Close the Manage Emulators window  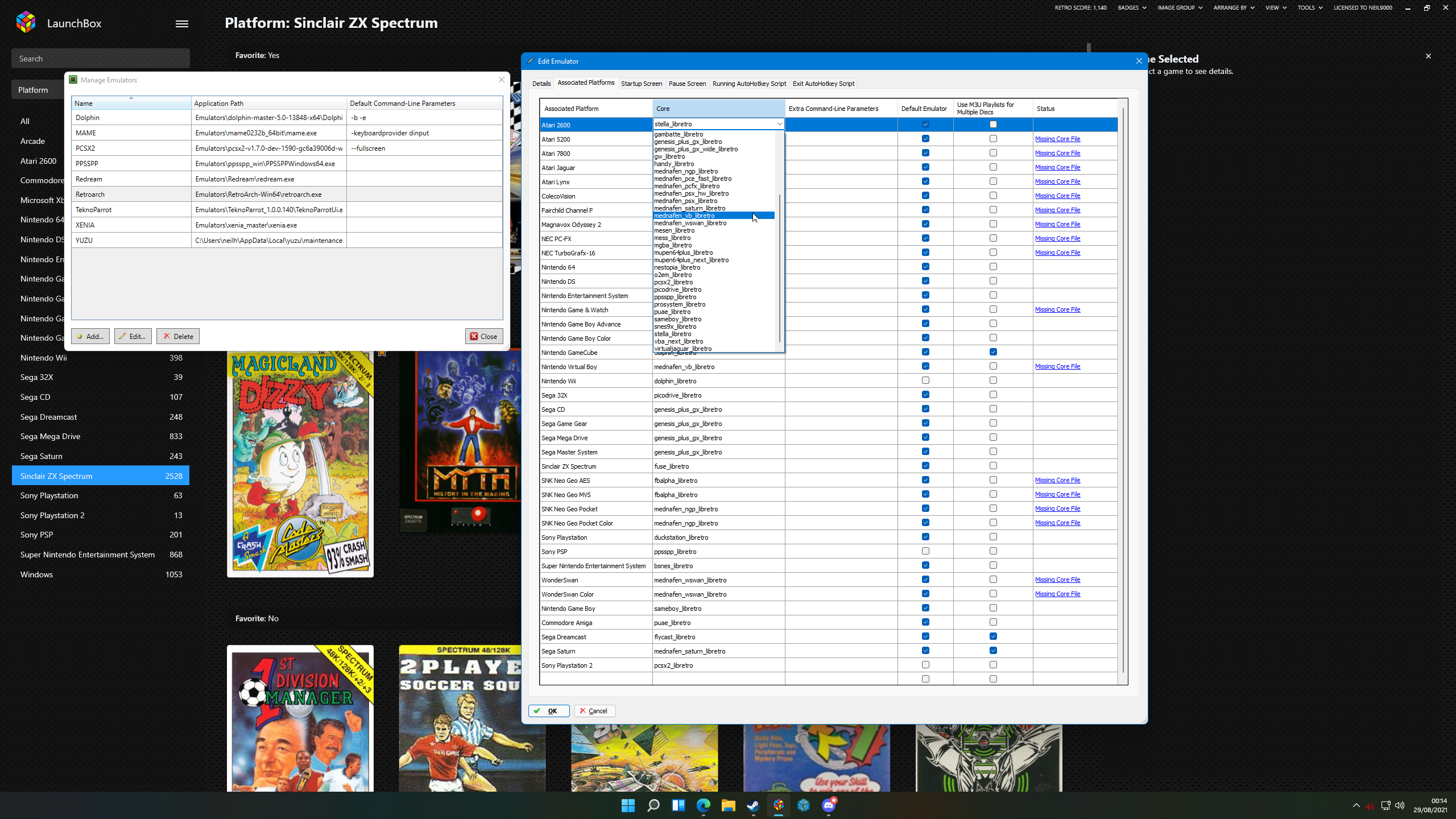tap(502, 80)
